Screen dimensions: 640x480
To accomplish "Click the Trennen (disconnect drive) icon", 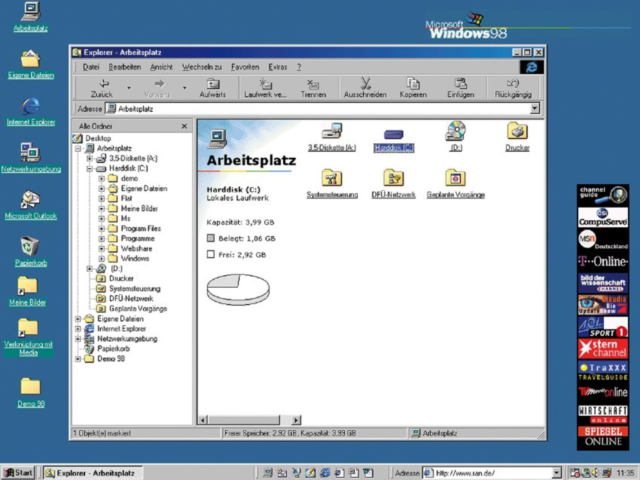I will (313, 87).
